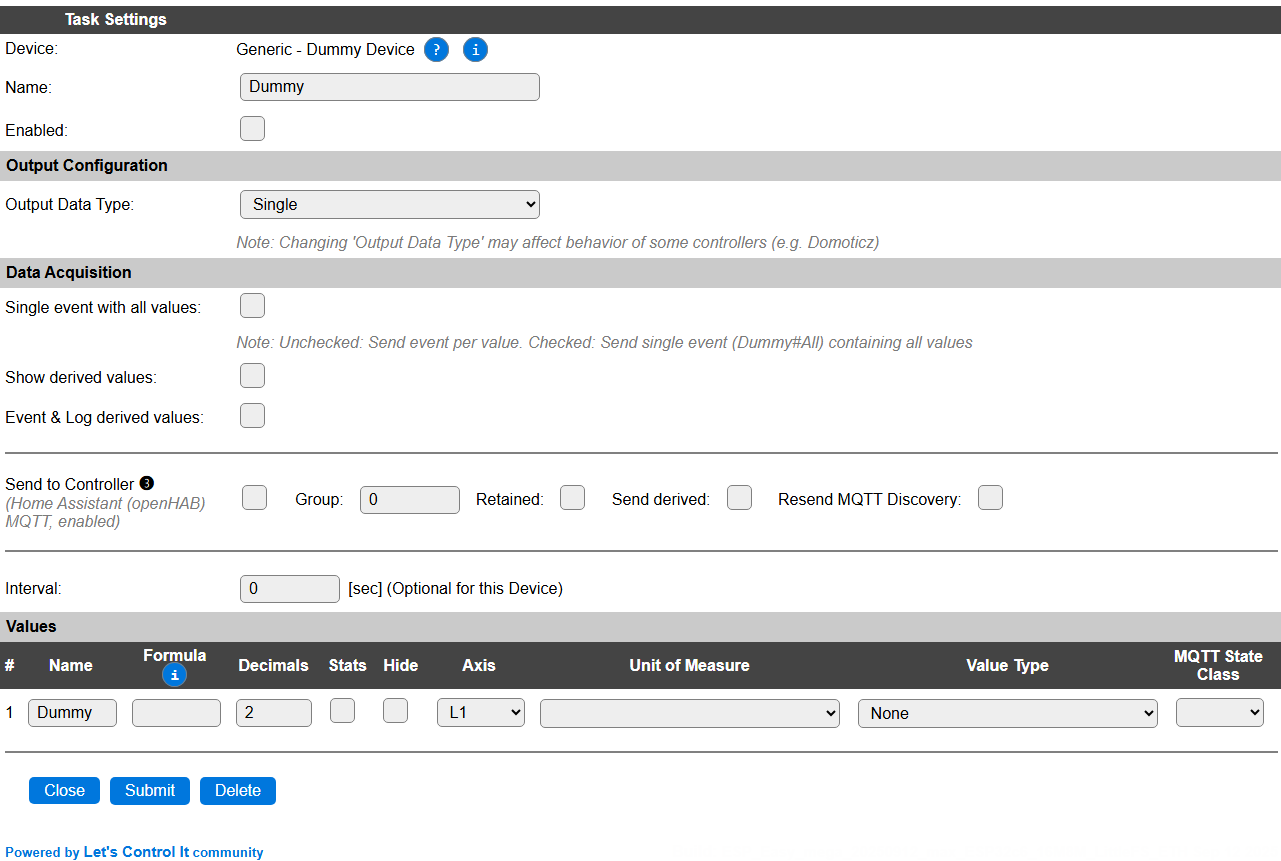The image size is (1281, 861).
Task: Click the Generic - Dummy Device text
Action: [325, 49]
